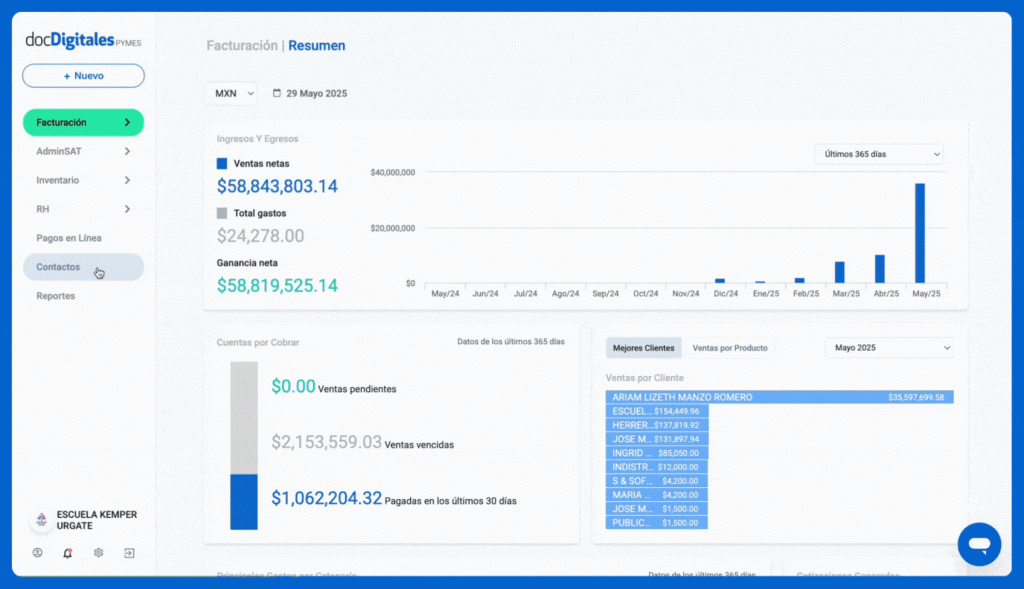The width and height of the screenshot is (1024, 589).
Task: Click the May/25 chart bar
Action: (920, 233)
